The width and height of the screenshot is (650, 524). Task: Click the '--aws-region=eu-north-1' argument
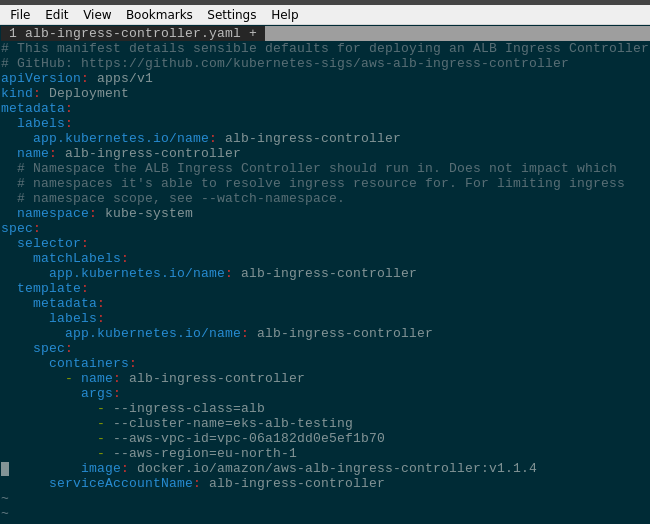(x=205, y=453)
